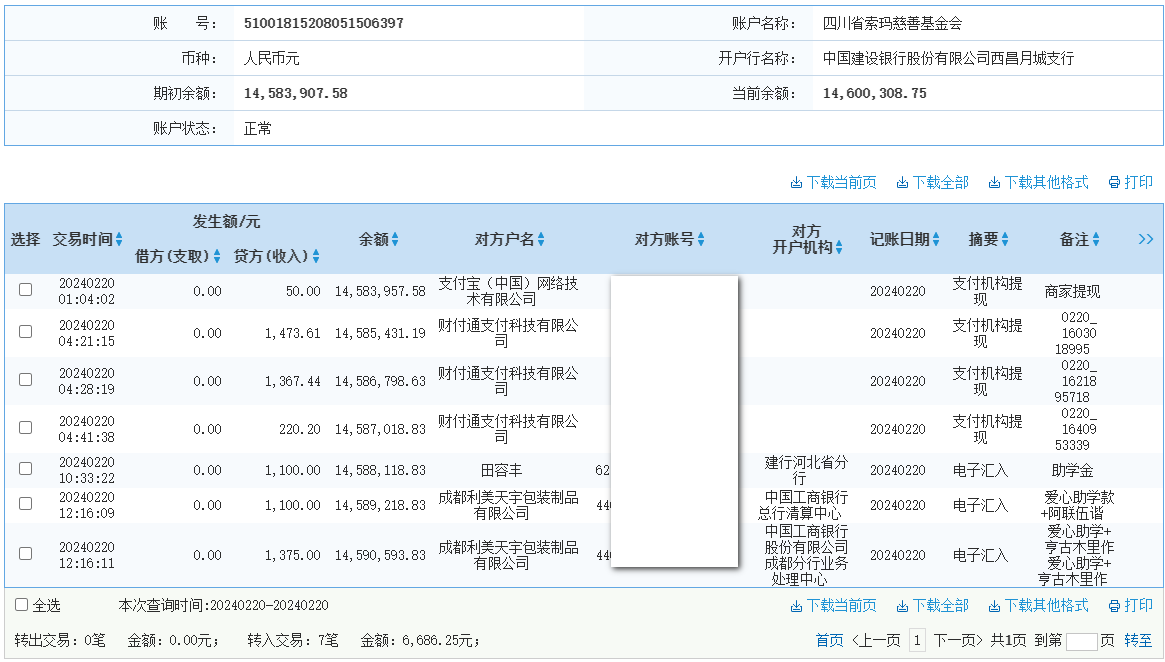The height and width of the screenshot is (662, 1165).
Task: Tick the checkbox for the 10:33:22 transaction
Action: point(25,469)
